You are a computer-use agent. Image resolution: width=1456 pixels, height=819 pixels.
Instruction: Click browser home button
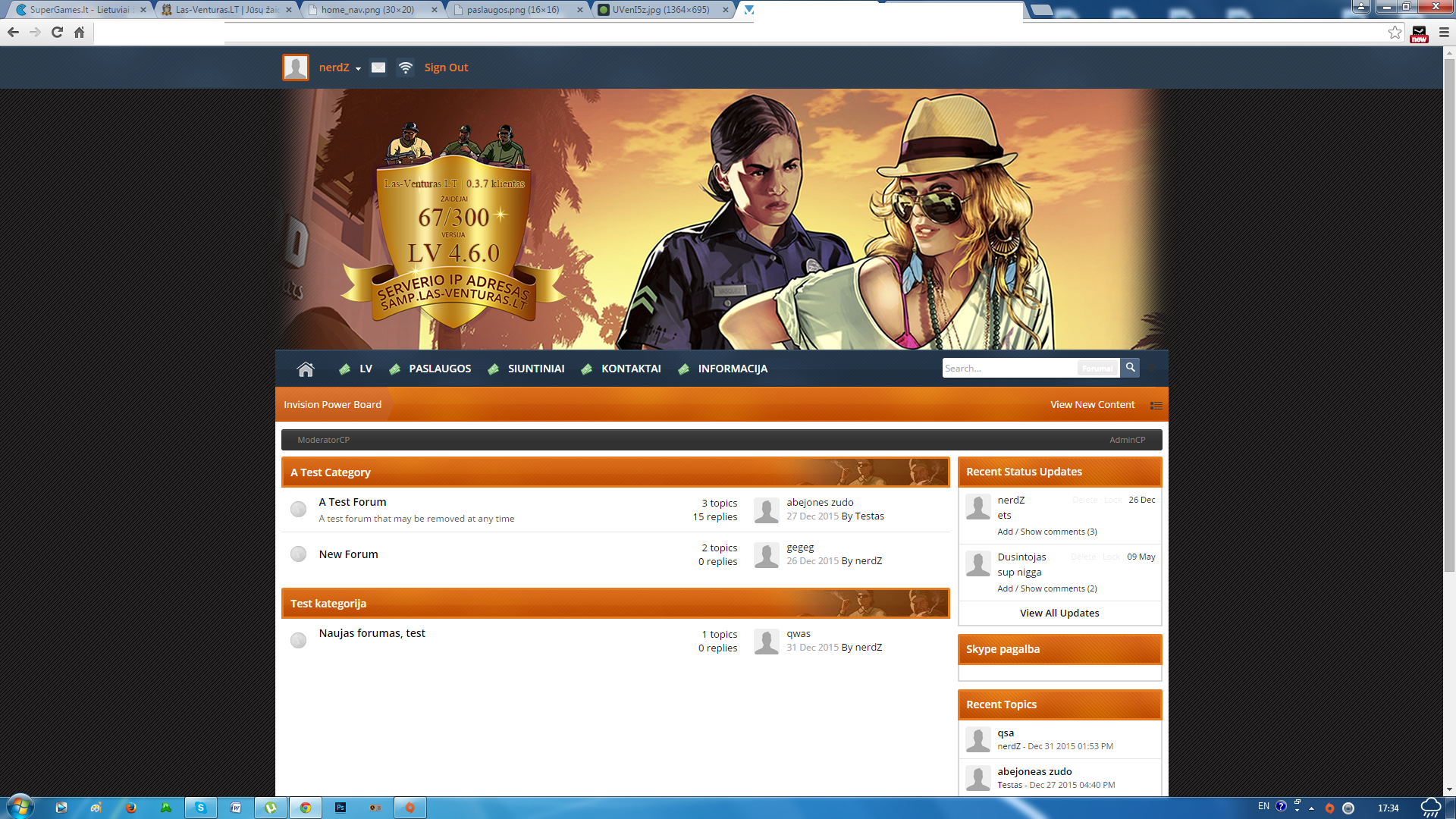click(79, 32)
